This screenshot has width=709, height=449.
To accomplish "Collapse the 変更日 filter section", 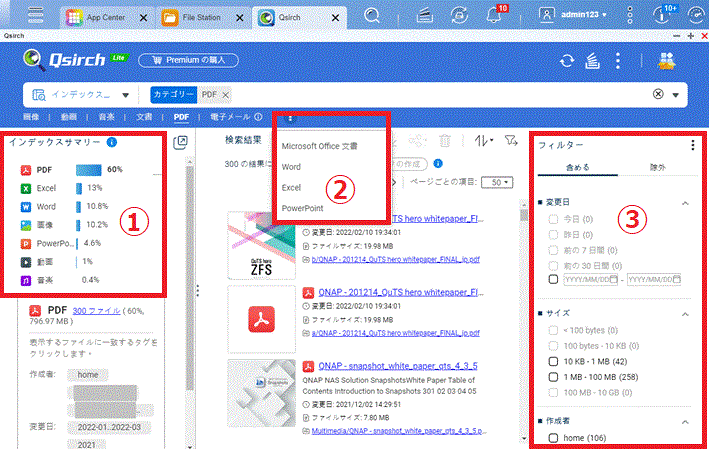I will pyautogui.click(x=685, y=203).
